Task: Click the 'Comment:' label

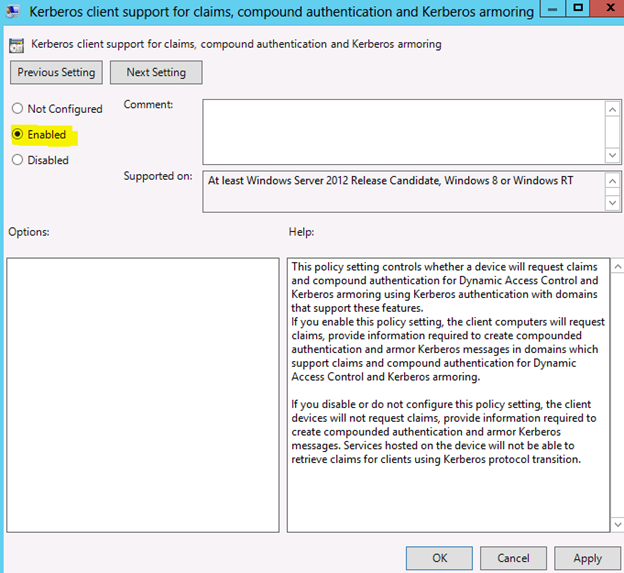Action: click(148, 104)
